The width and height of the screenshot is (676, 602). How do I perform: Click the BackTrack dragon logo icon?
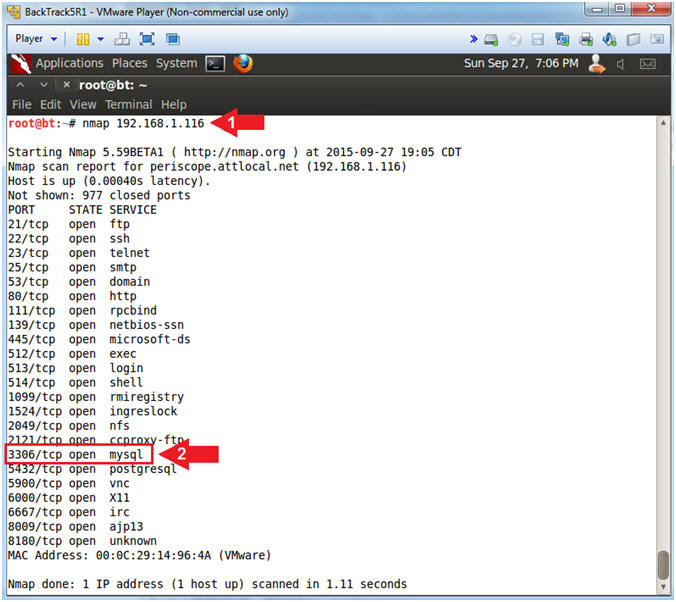(21, 64)
